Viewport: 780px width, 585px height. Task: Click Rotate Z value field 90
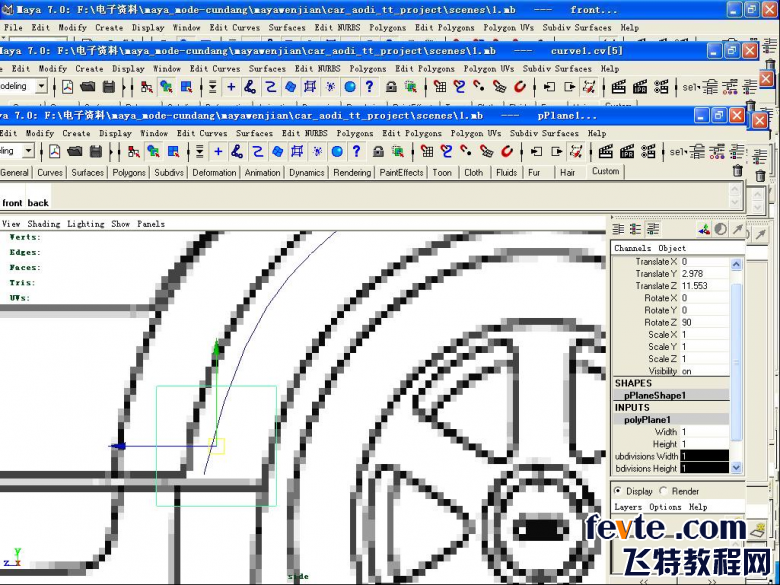pyautogui.click(x=704, y=322)
